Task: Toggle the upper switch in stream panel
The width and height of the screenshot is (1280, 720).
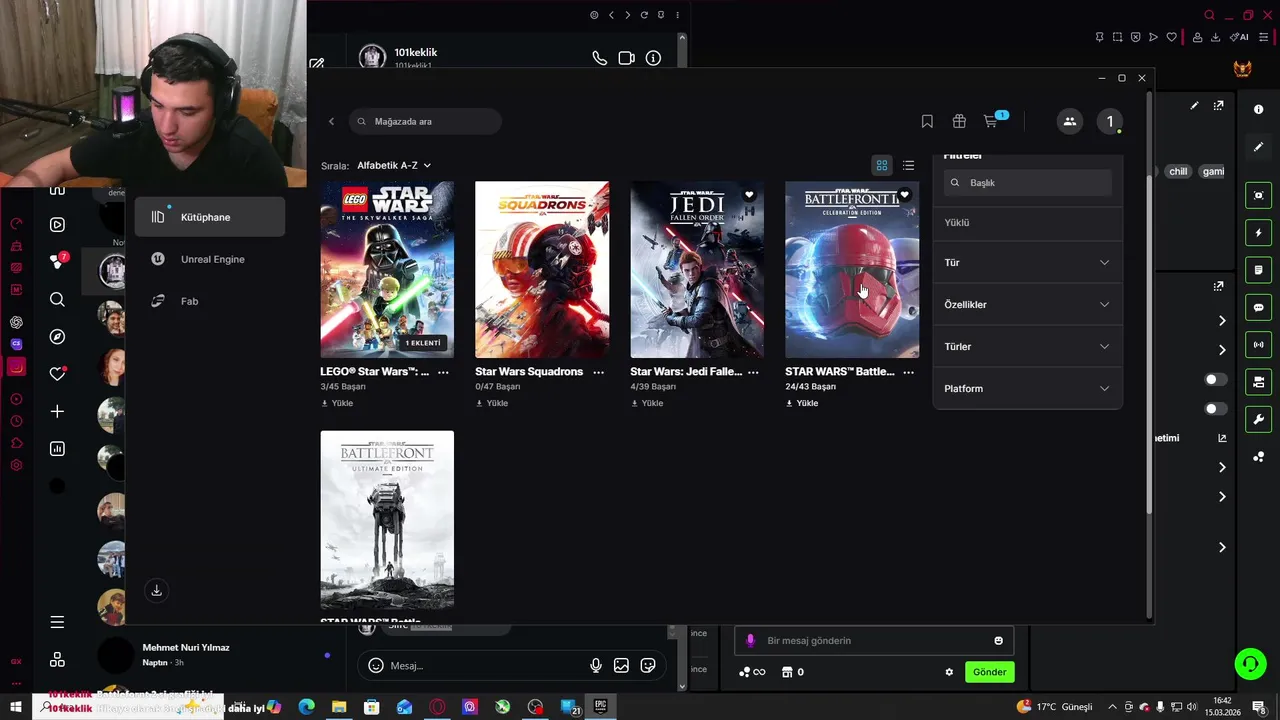Action: (x=1215, y=380)
